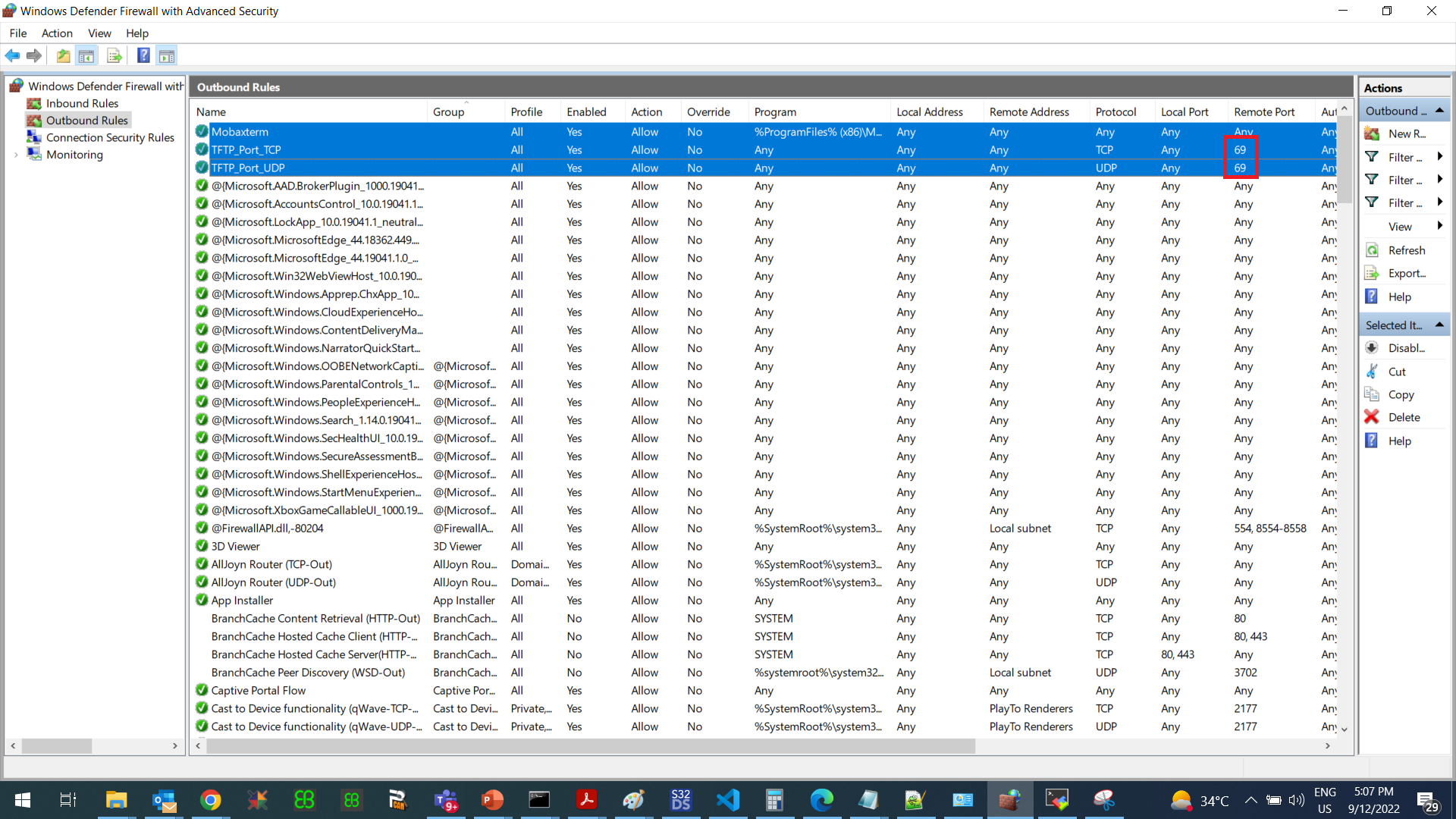Open Visual Studio Code from taskbar
Image resolution: width=1456 pixels, height=819 pixels.
728,800
